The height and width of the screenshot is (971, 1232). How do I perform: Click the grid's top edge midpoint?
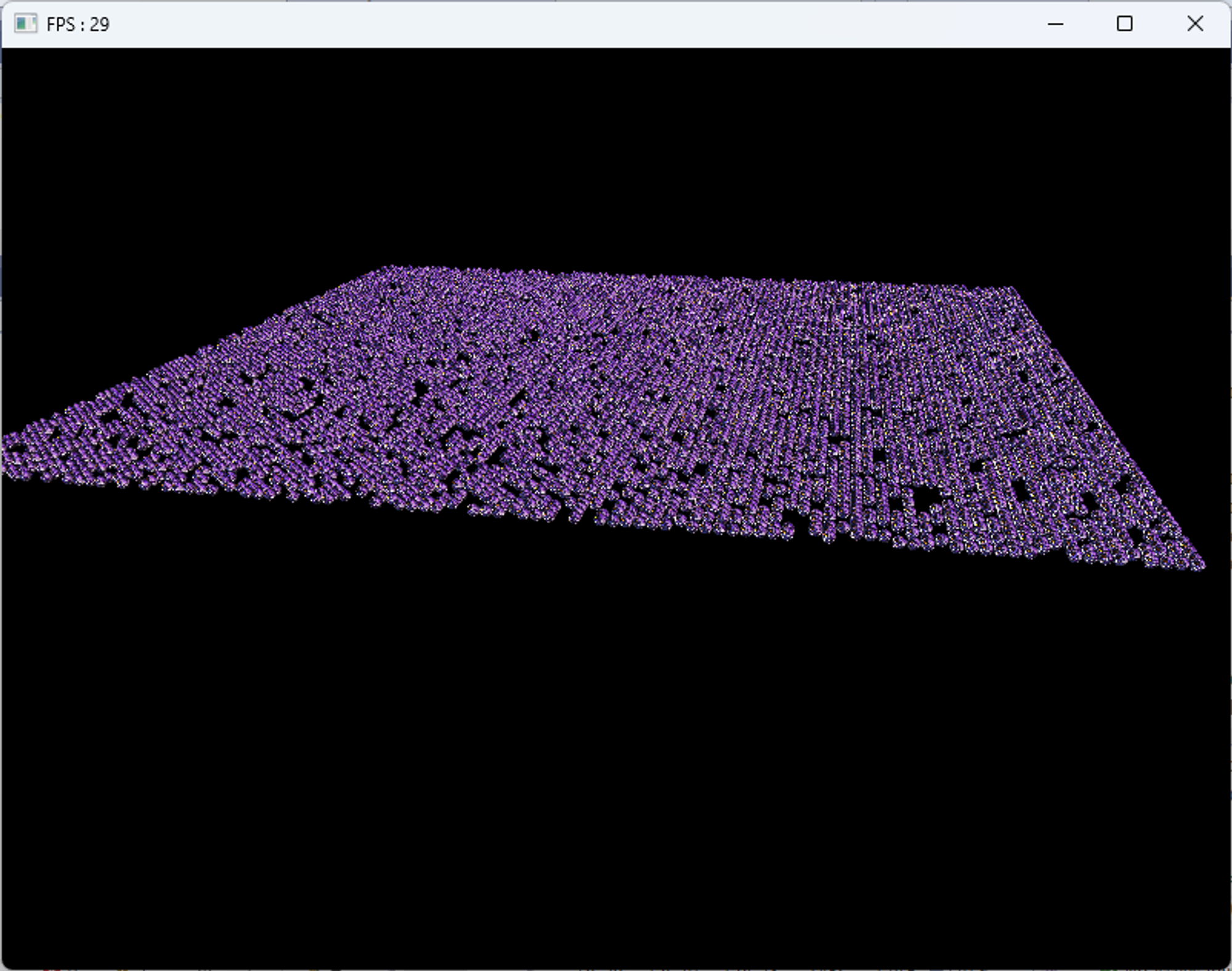point(696,278)
